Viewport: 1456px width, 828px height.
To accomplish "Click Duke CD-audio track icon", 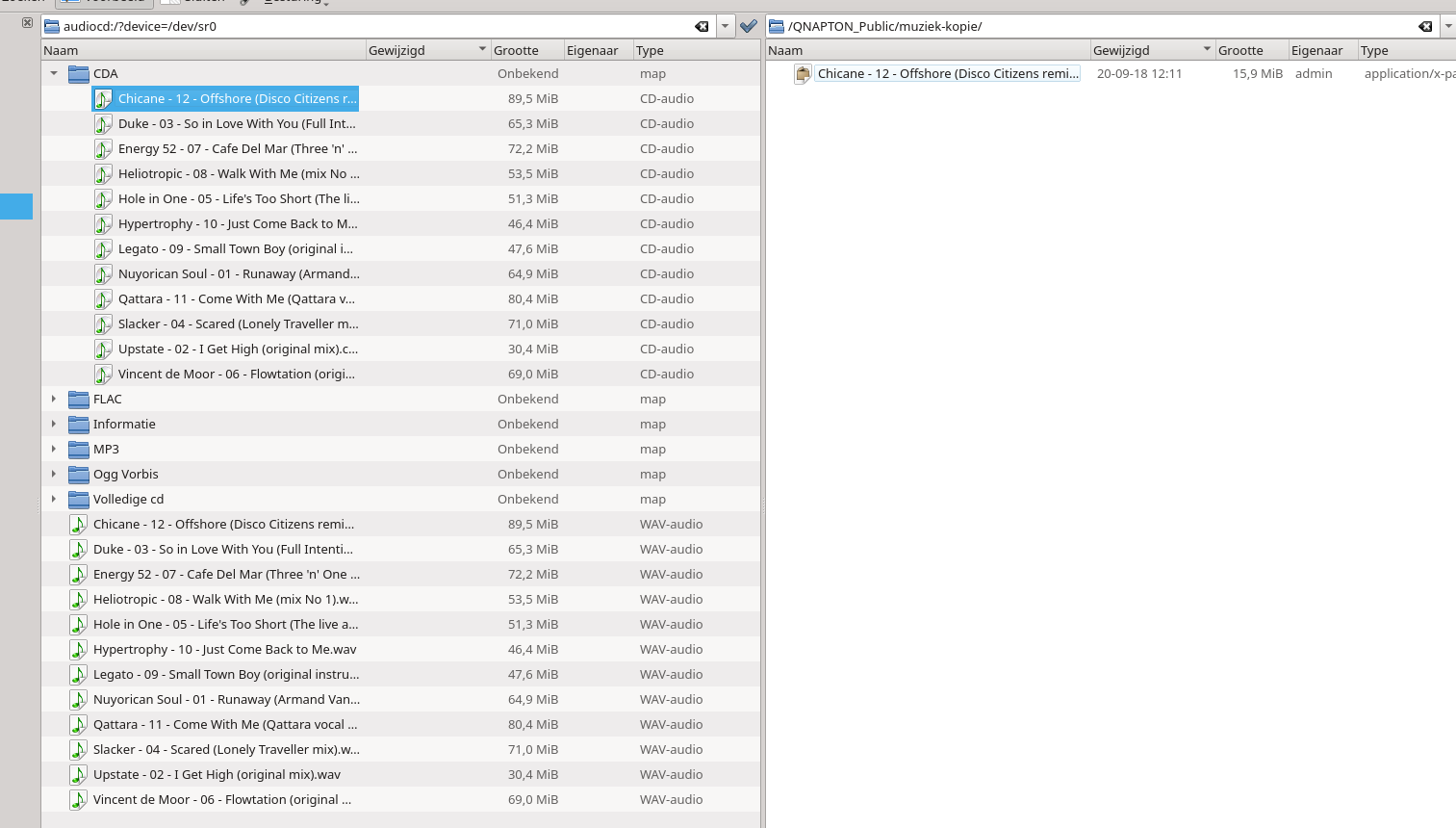I will [x=103, y=123].
